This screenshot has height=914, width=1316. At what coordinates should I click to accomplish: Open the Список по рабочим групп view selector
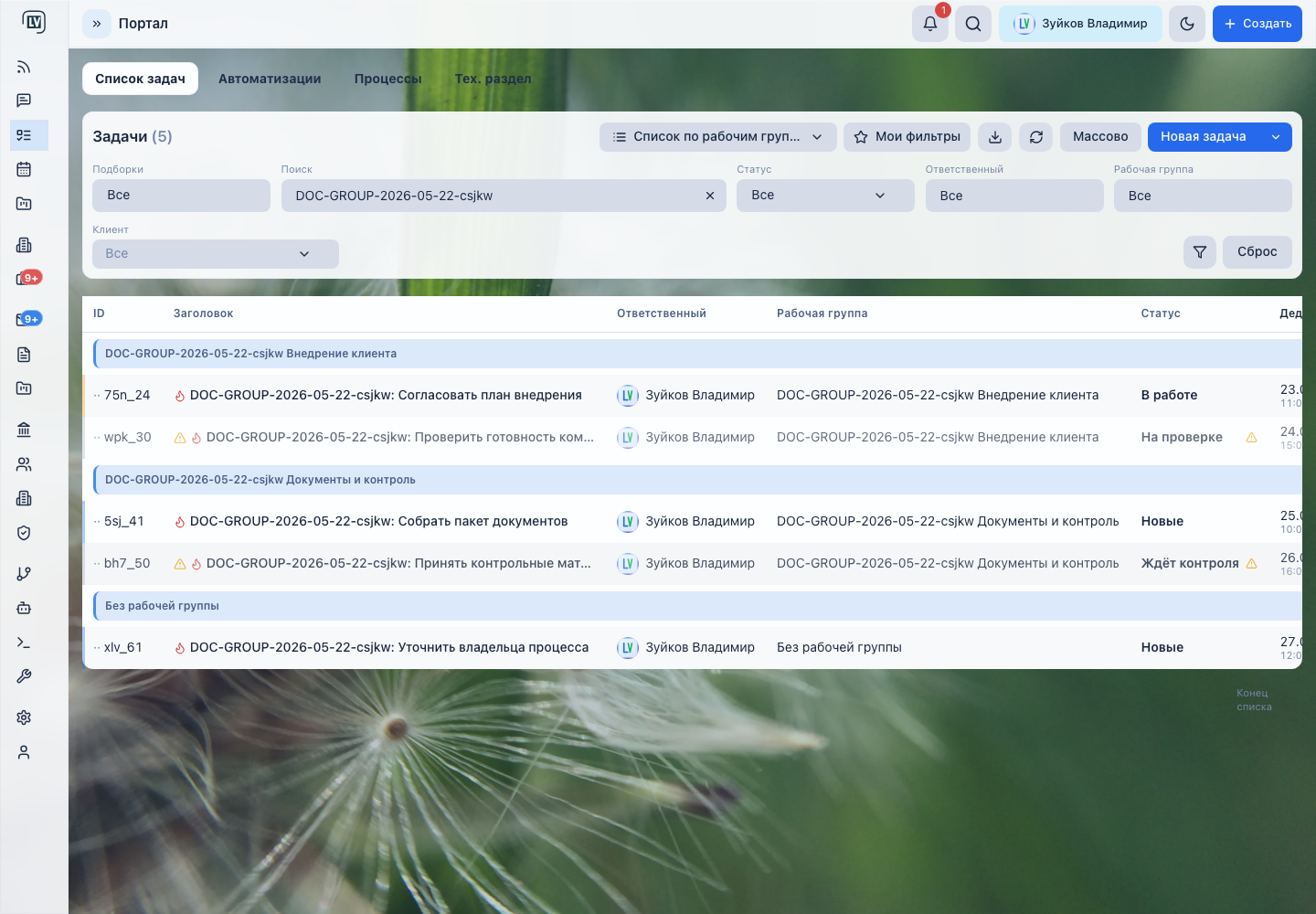[x=718, y=137]
